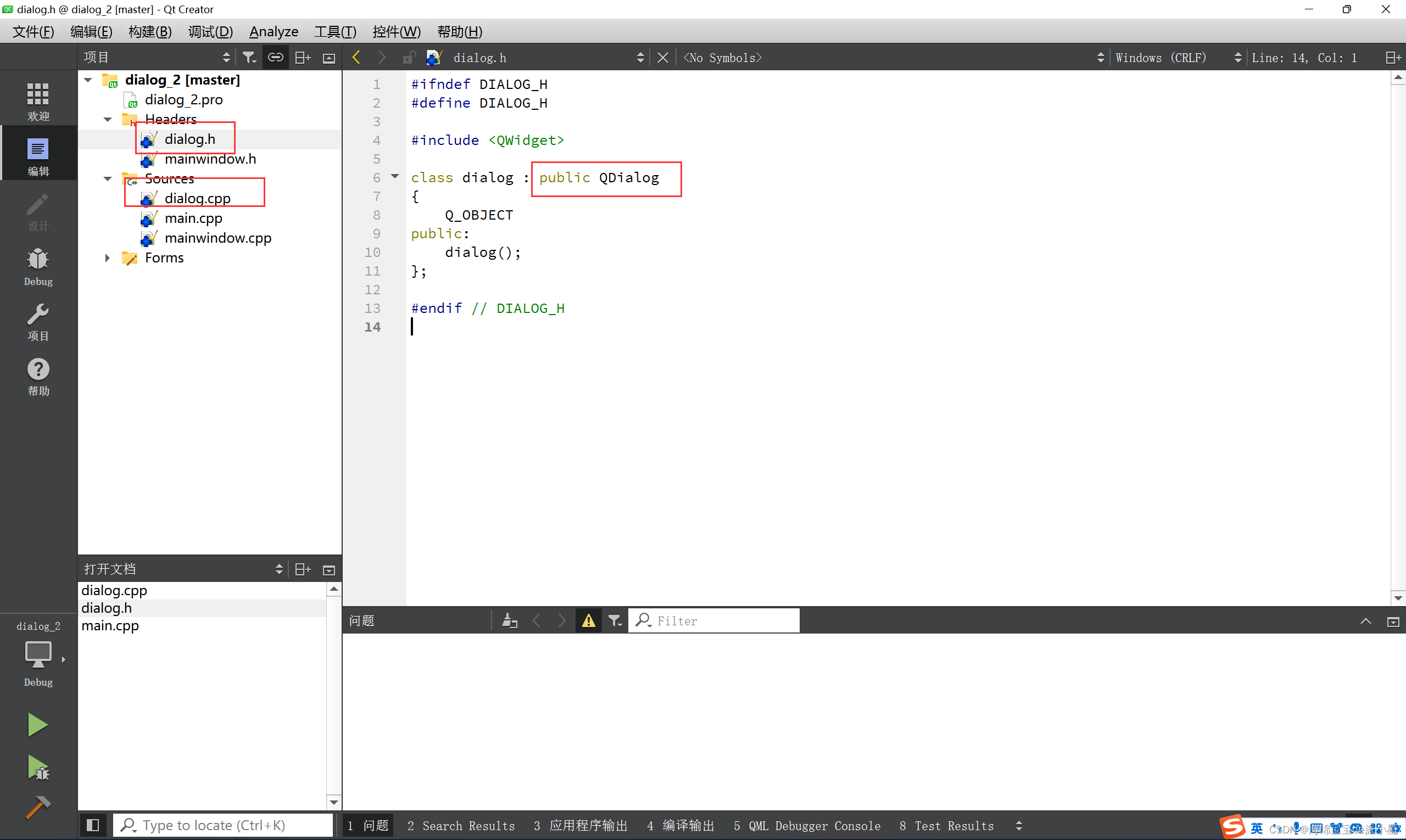Click the file lock writable icon

pos(409,58)
